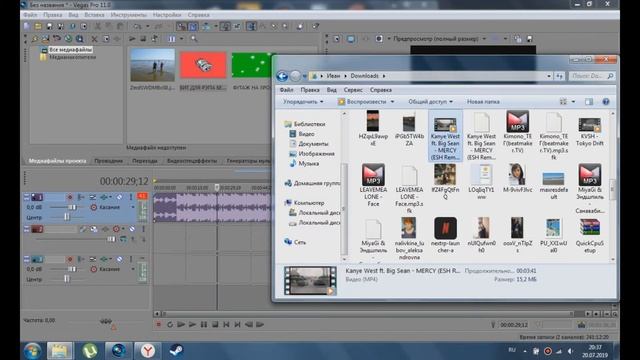Create new project in Vegas toolbar
The width and height of the screenshot is (640, 360).
[27, 27]
